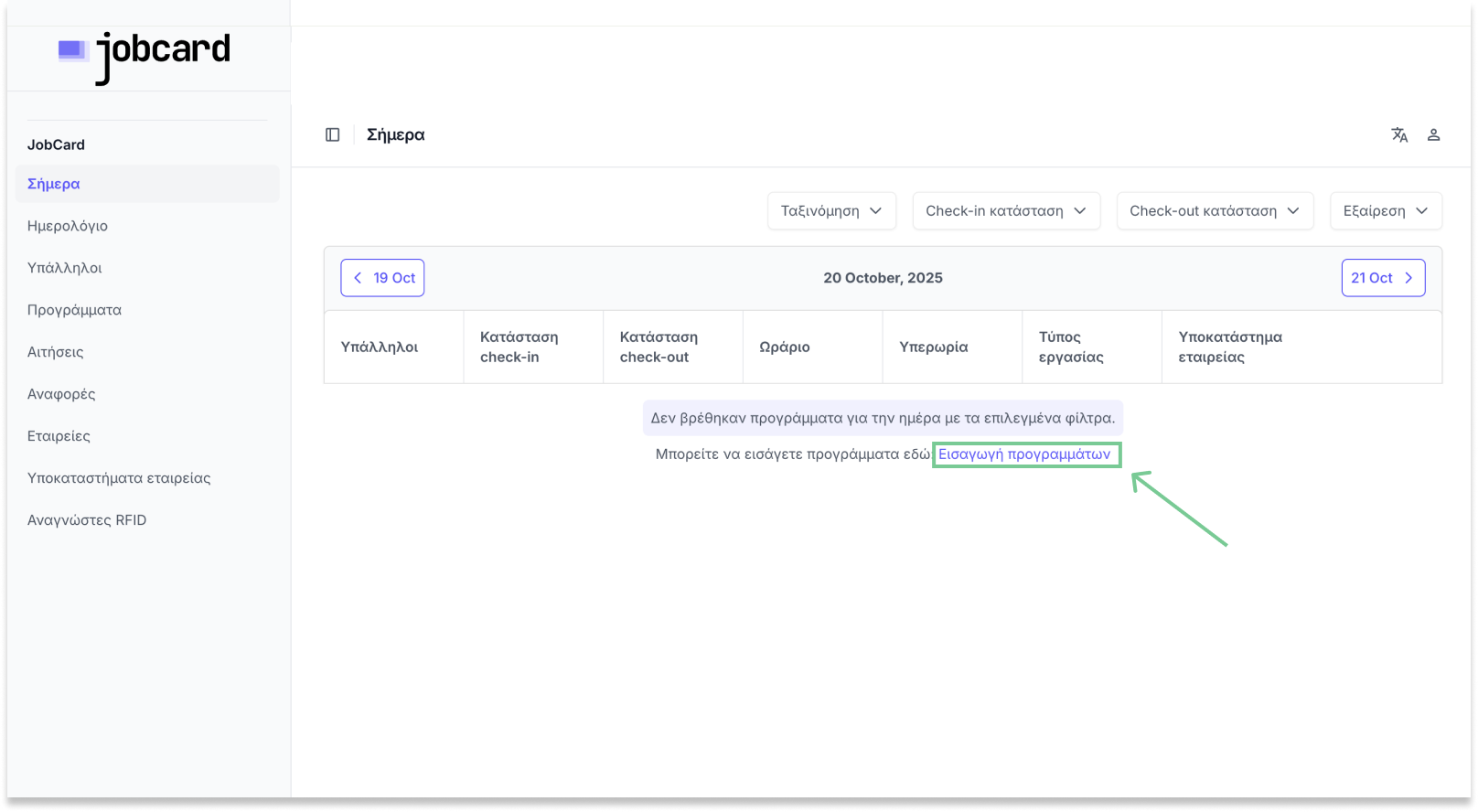
Task: Open the language translation icon
Action: coord(1399,134)
